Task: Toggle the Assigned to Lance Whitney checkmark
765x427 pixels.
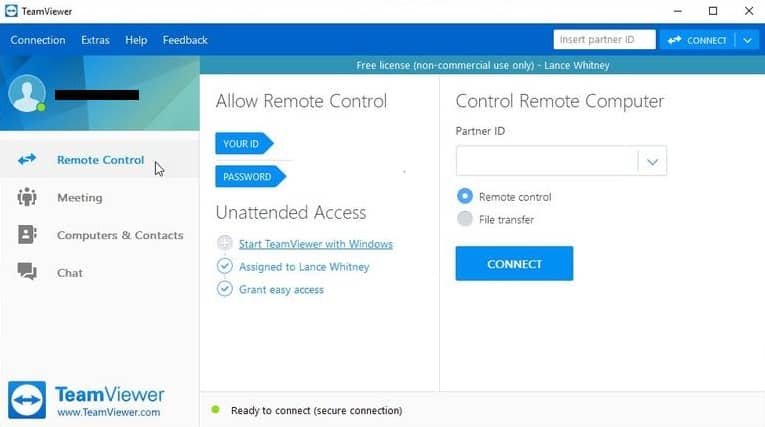Action: 224,267
